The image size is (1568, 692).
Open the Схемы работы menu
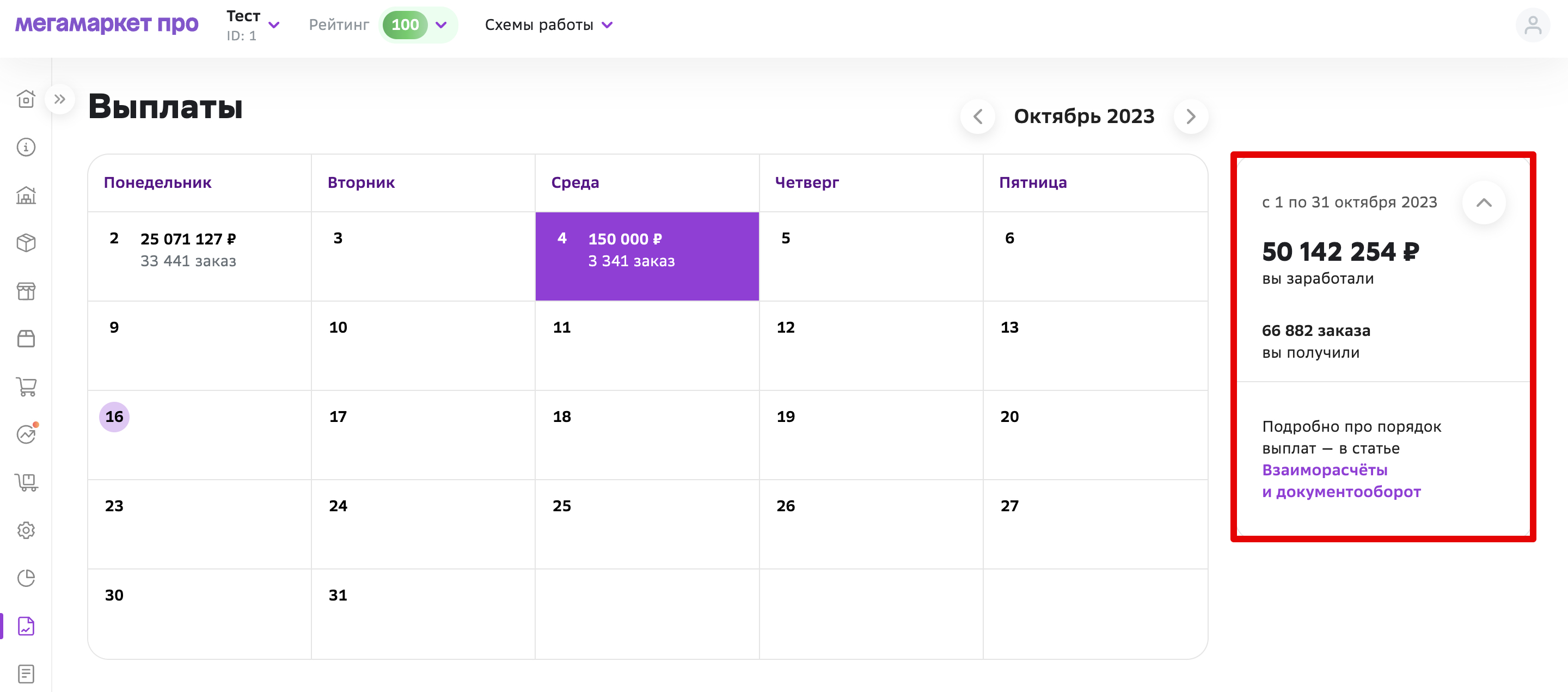point(548,25)
